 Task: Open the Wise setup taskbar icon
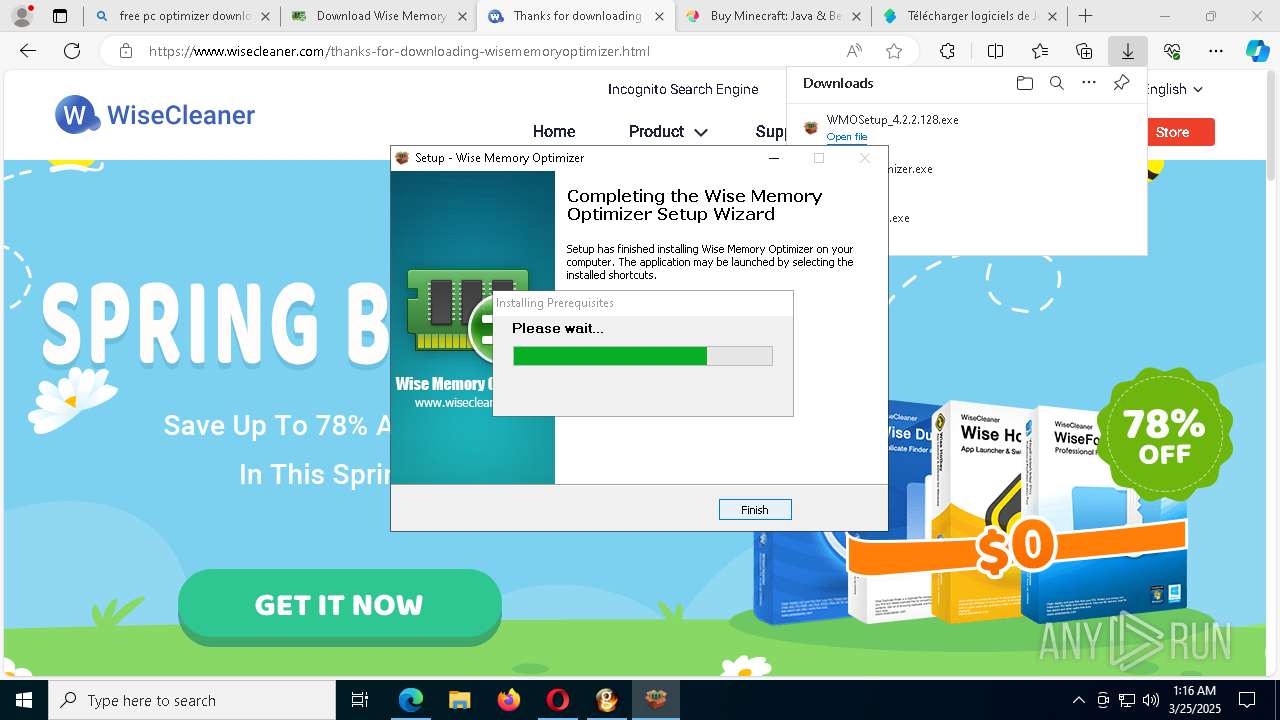click(656, 700)
